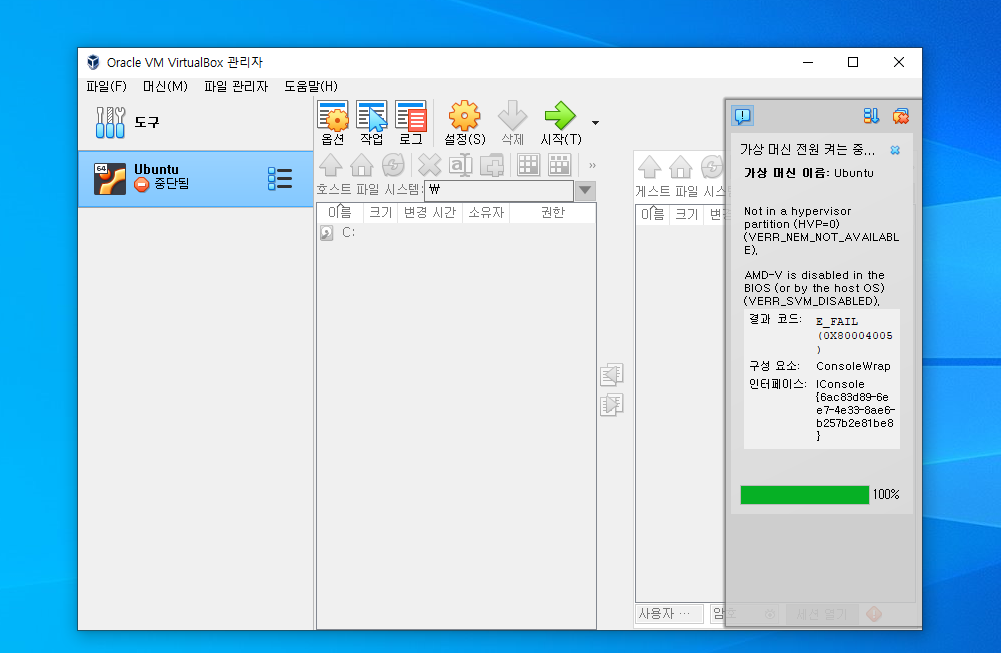Open the Ubuntu VM list menu icon
Screen dimensions: 1001x653
pos(280,179)
